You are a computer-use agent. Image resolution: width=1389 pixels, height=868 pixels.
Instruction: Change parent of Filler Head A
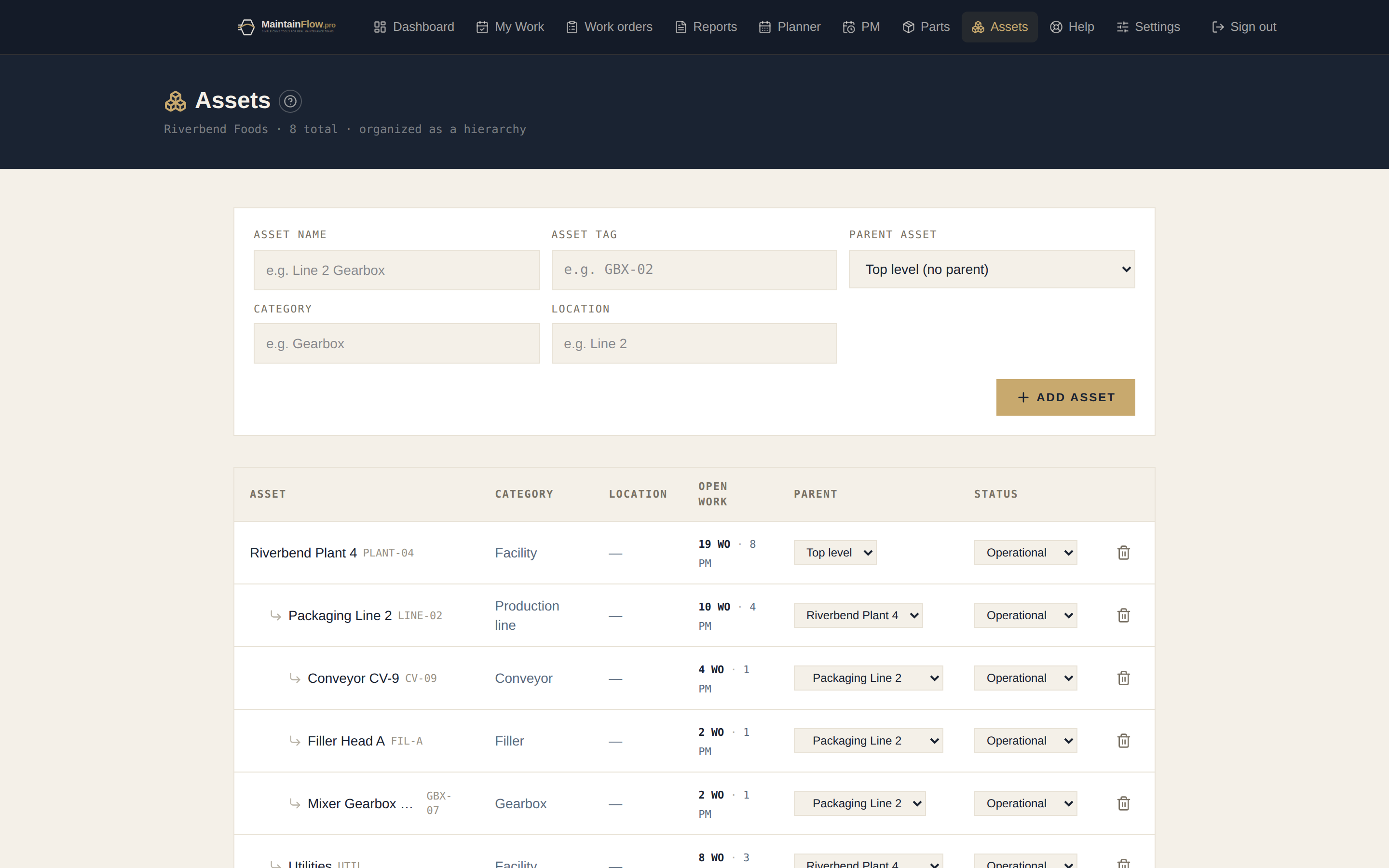869,740
